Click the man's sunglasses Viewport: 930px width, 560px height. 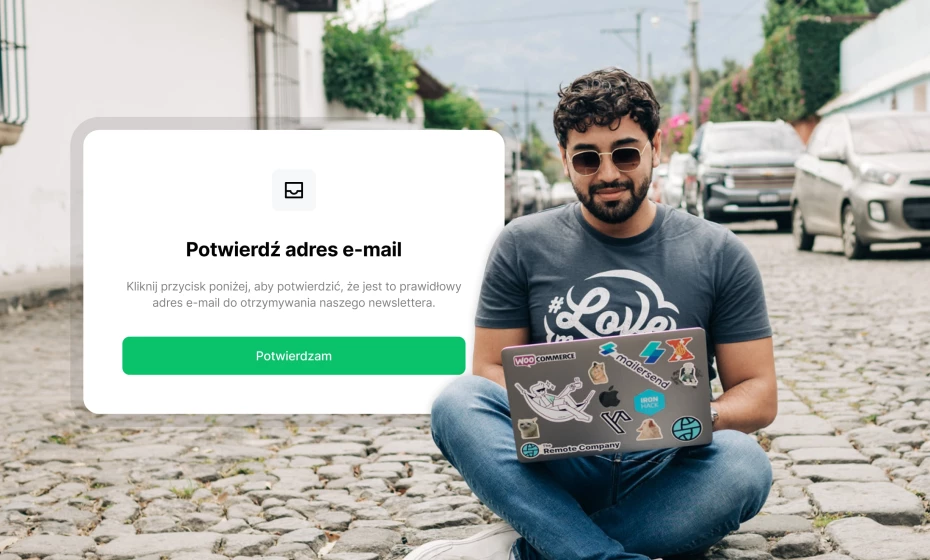pyautogui.click(x=607, y=158)
